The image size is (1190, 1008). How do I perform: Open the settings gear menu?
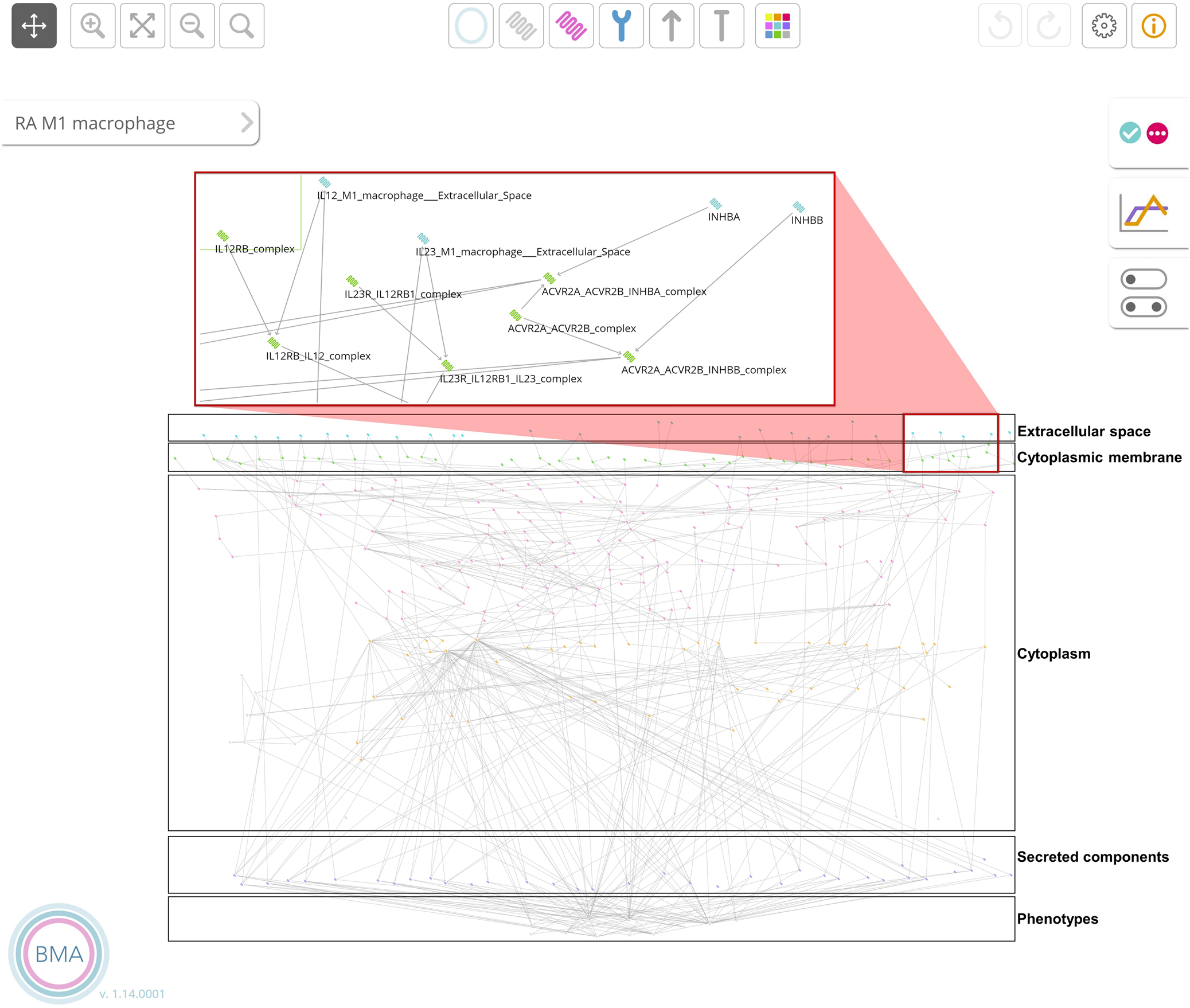click(x=1103, y=26)
